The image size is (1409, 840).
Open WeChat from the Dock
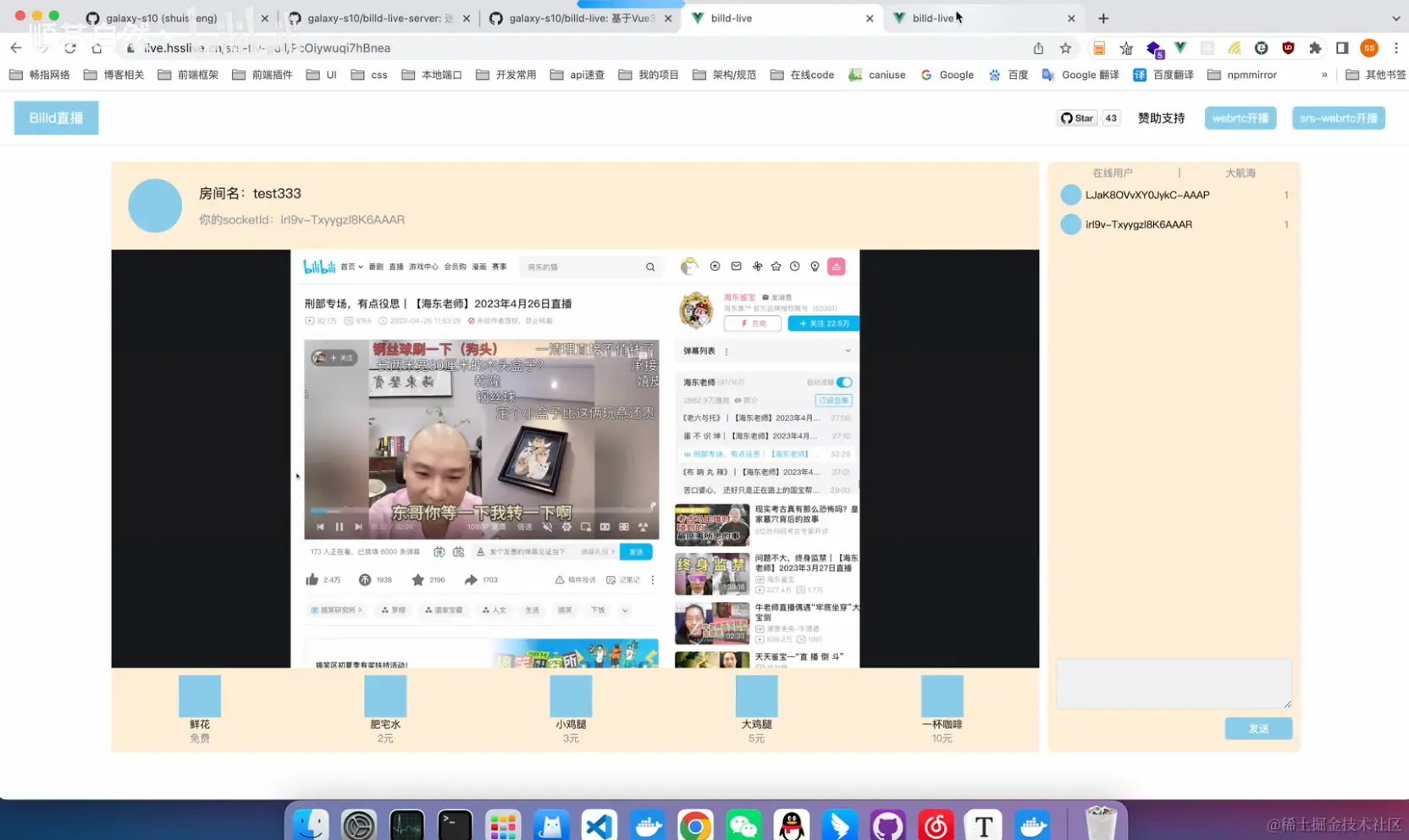pos(743,825)
